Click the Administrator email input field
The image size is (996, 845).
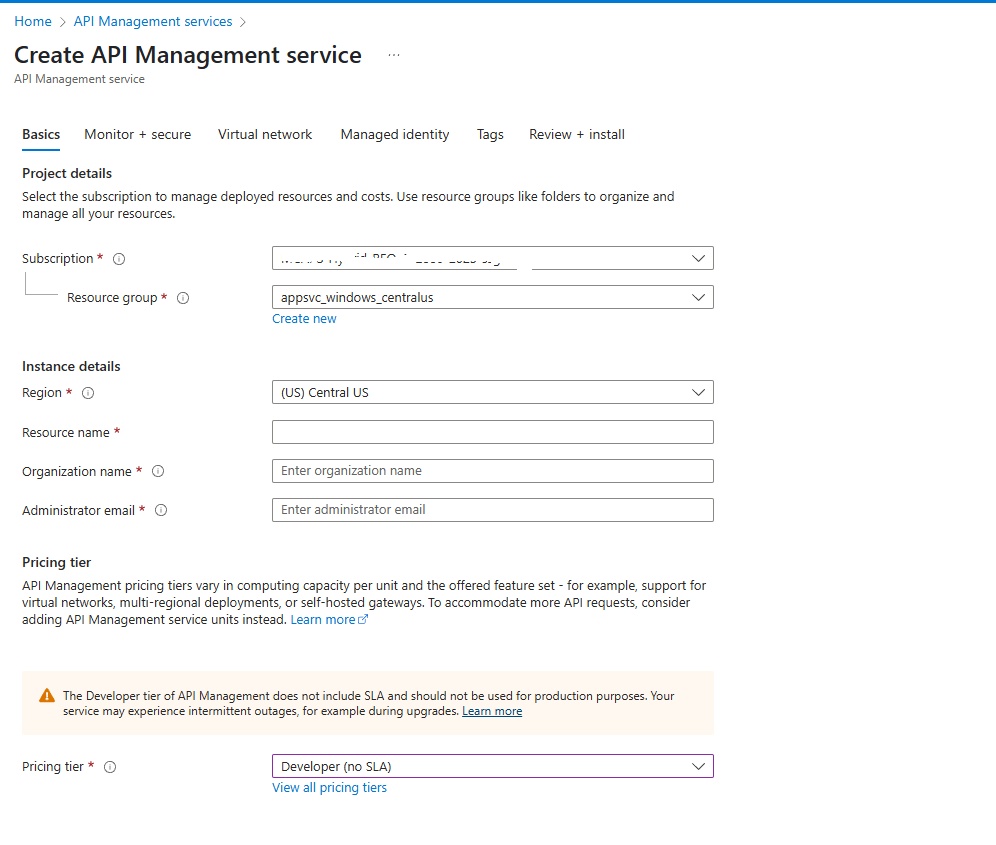point(493,510)
